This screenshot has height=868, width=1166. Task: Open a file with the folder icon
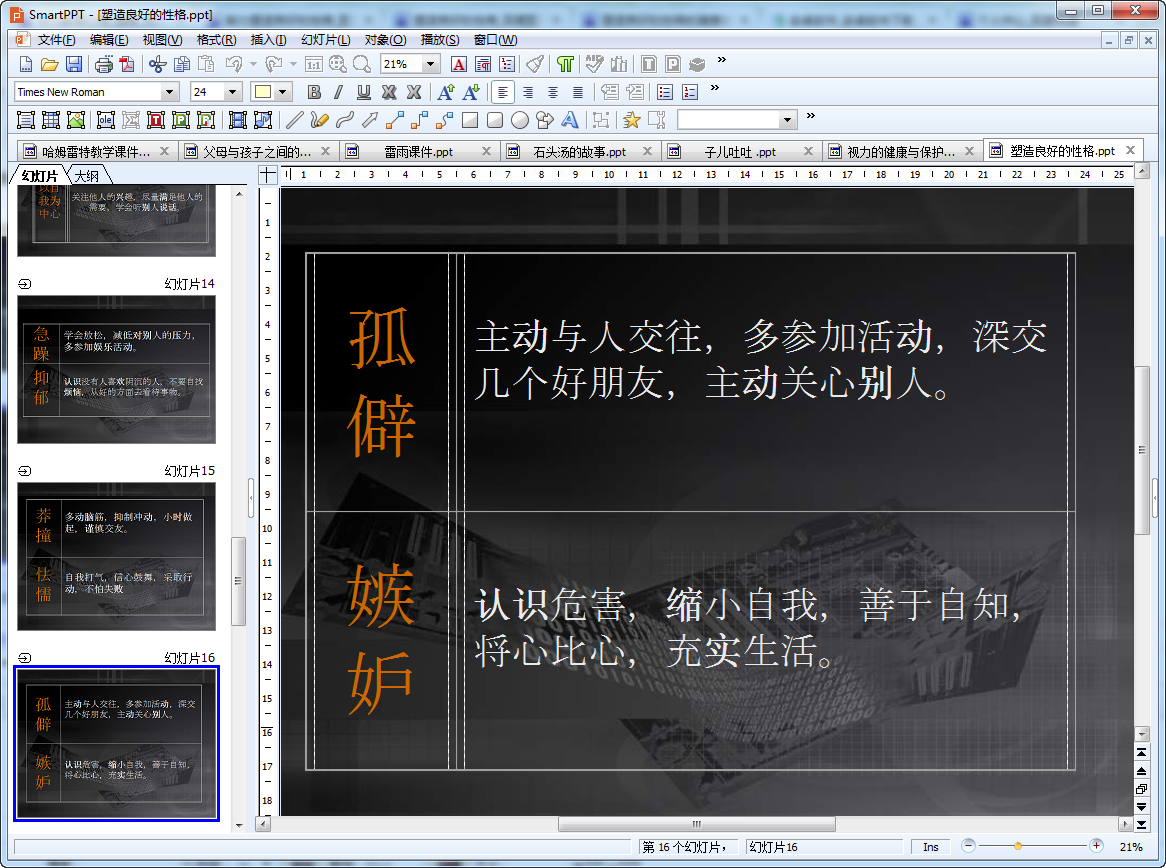[x=49, y=65]
